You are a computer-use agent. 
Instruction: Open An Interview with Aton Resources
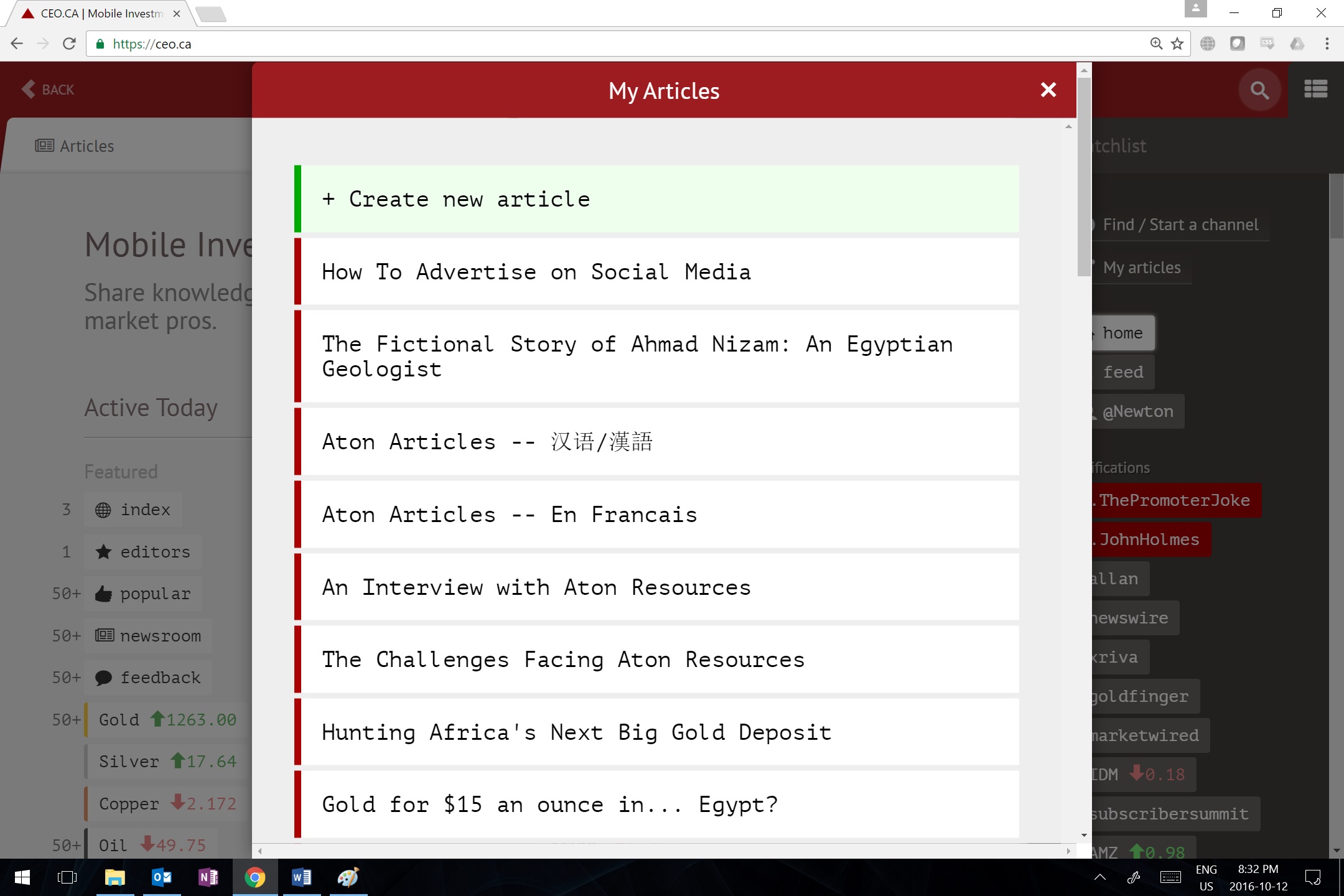(x=656, y=587)
